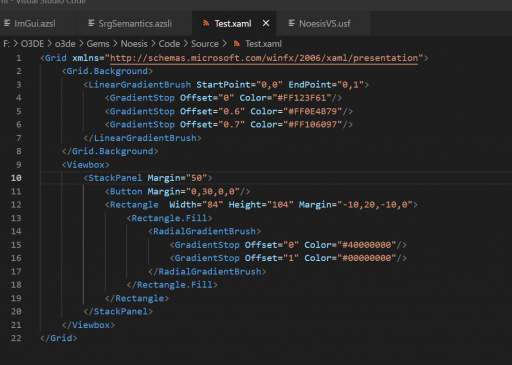Click the Offset value "0.7"
The height and width of the screenshot is (365, 512).
(x=231, y=125)
